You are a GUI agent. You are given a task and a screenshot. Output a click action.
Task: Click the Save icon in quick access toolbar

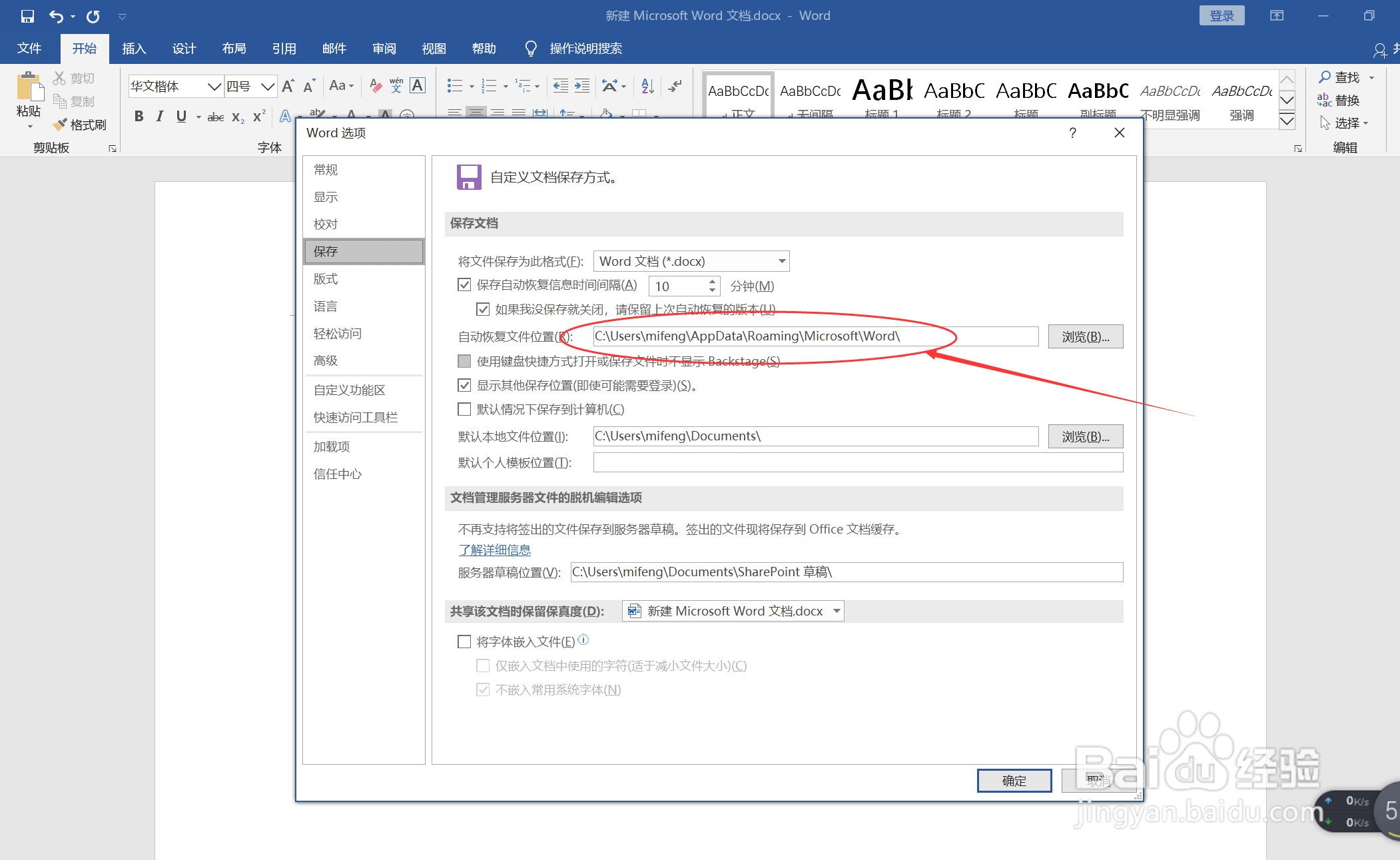pos(27,16)
